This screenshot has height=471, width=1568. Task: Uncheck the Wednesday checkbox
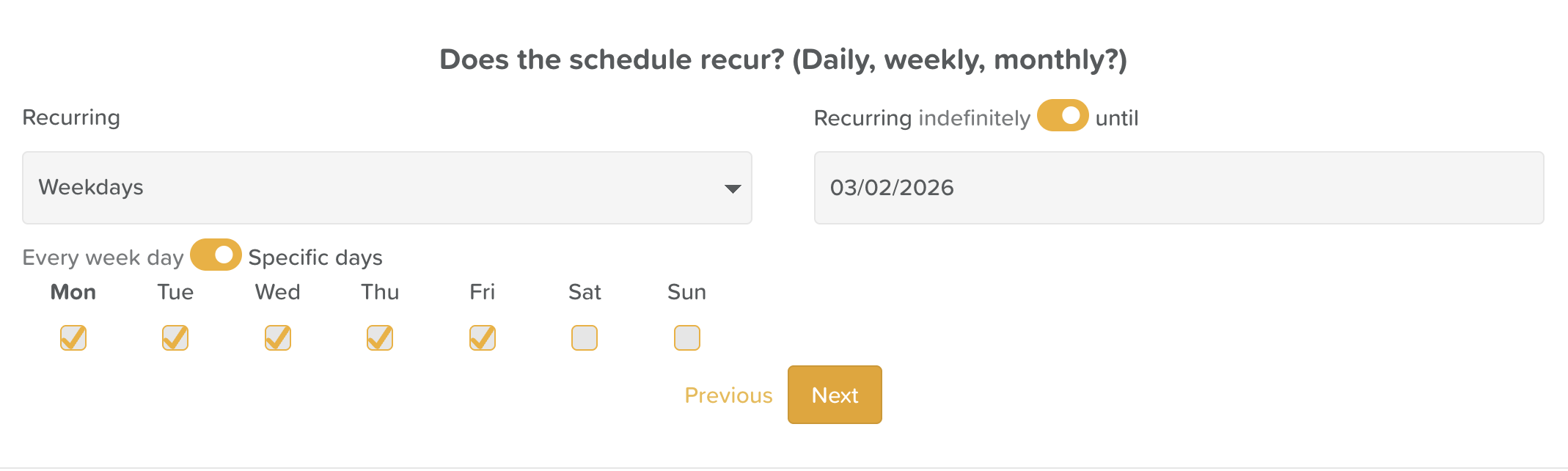pos(278,338)
